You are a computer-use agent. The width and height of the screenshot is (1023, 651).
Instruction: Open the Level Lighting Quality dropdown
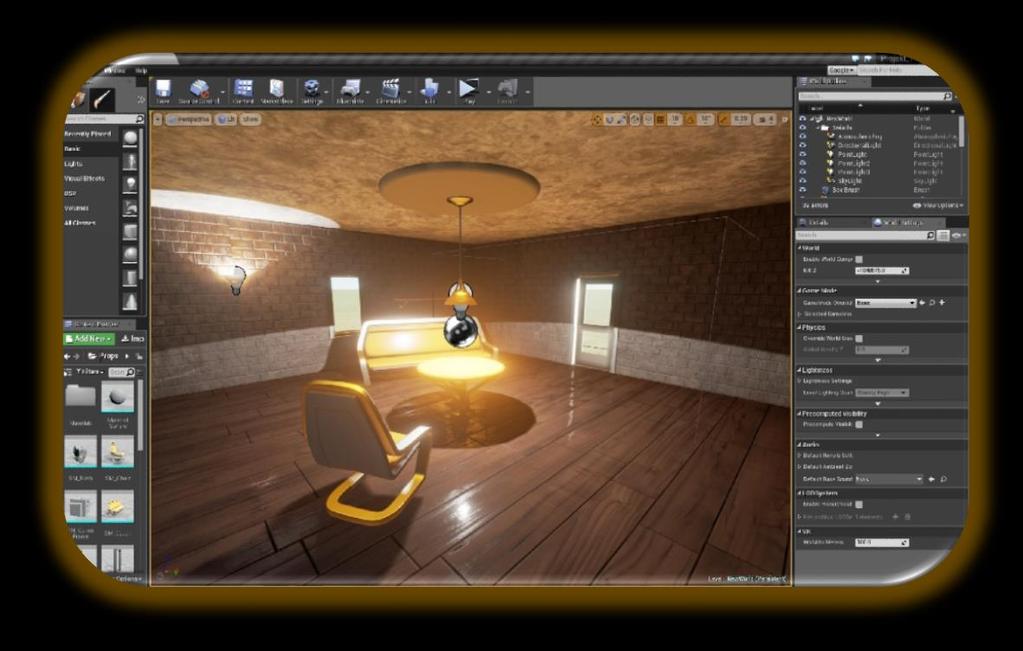click(x=881, y=393)
